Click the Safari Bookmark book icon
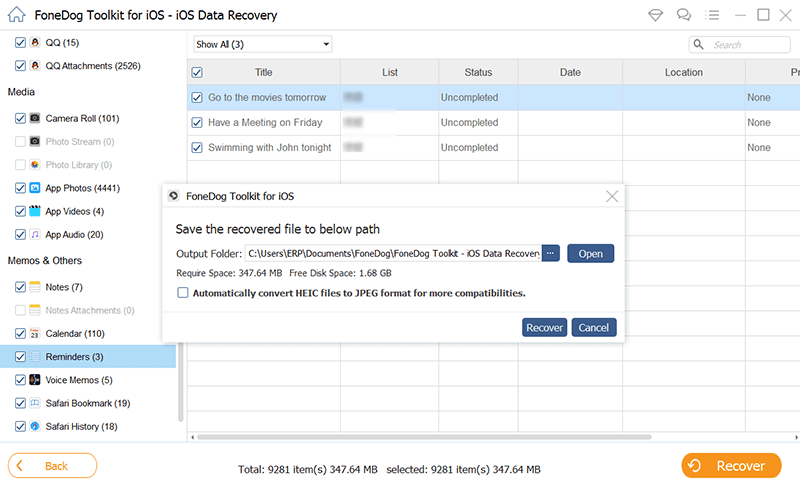Viewport: 800px width, 489px height. 35,403
